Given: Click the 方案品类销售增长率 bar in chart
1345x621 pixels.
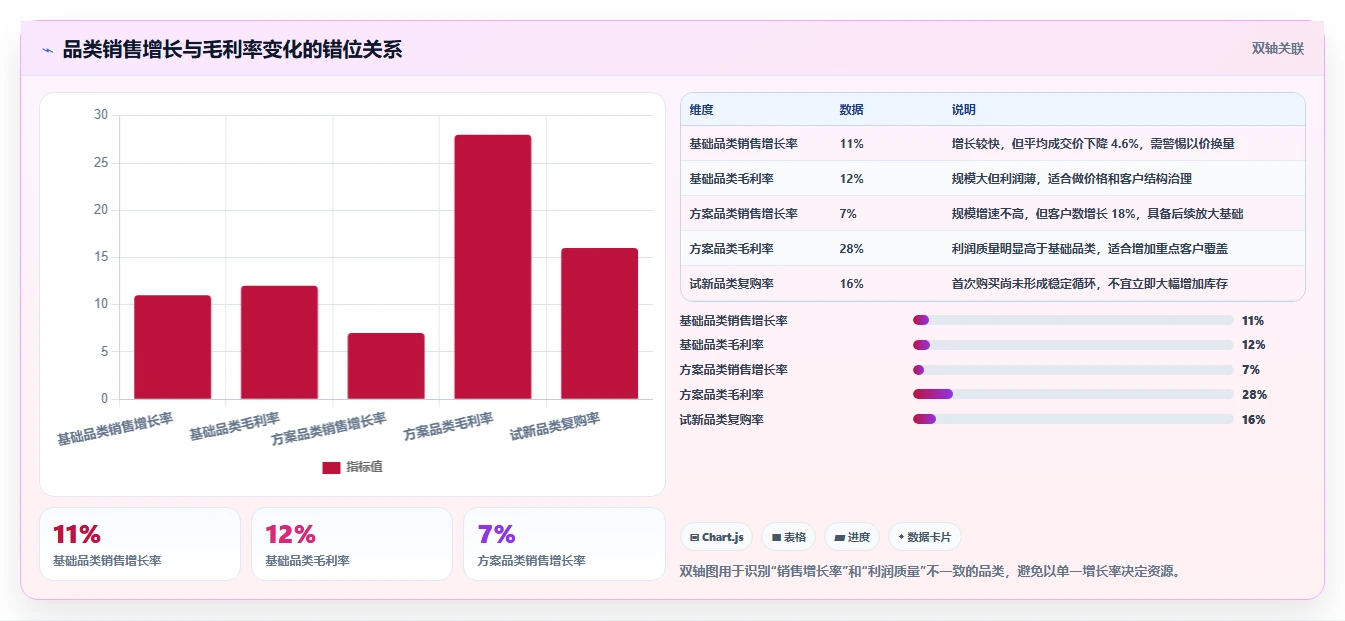Looking at the screenshot, I should click(386, 366).
